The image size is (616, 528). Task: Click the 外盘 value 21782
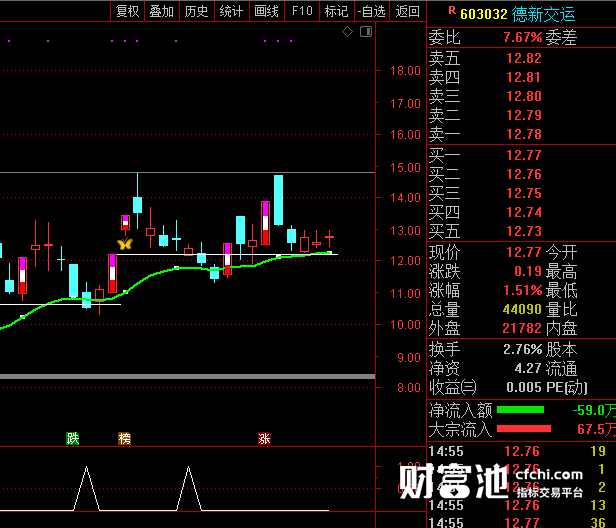point(522,328)
